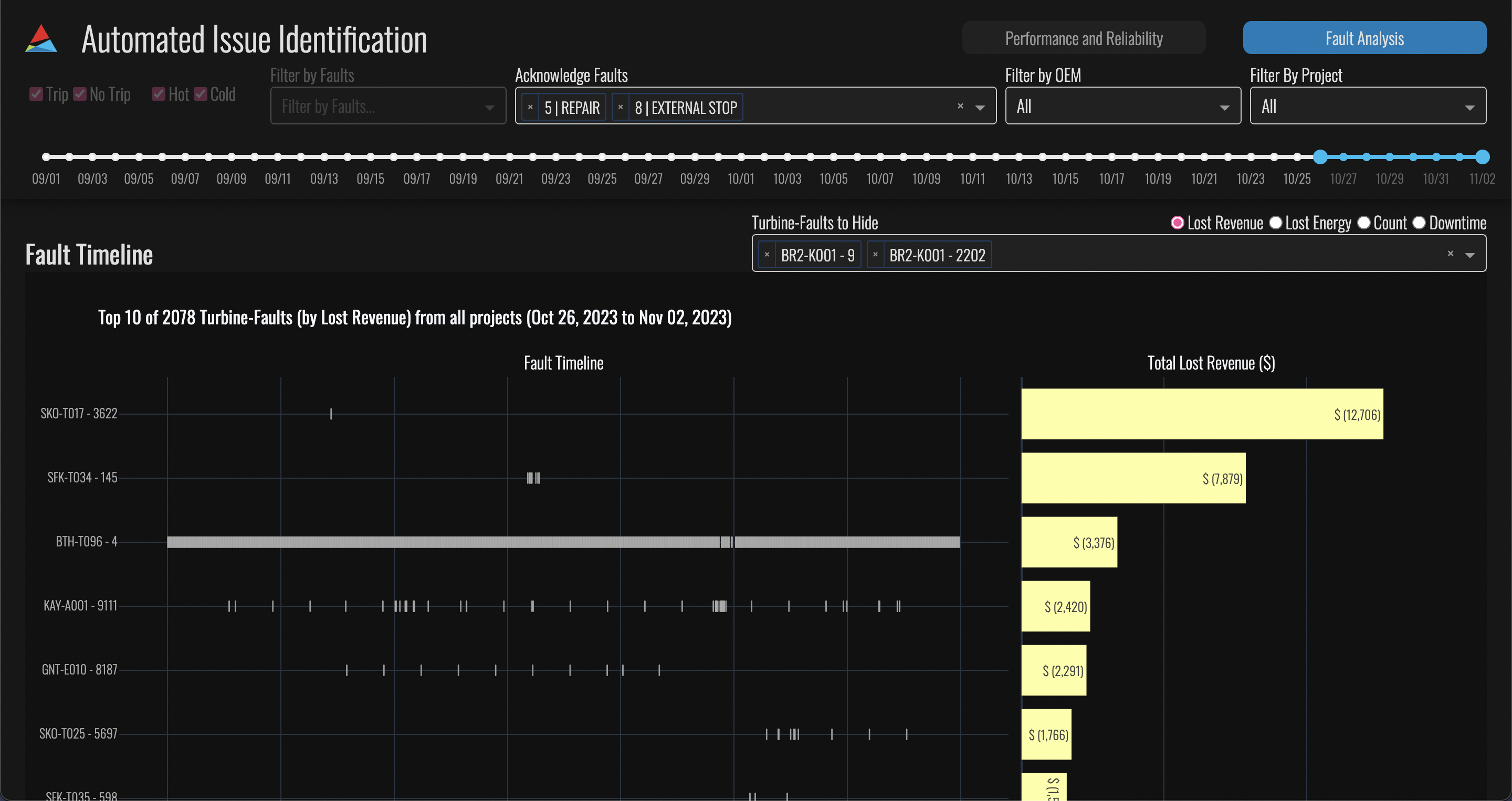Click the 10/29 date label on slider
This screenshot has height=801, width=1512.
(1389, 178)
